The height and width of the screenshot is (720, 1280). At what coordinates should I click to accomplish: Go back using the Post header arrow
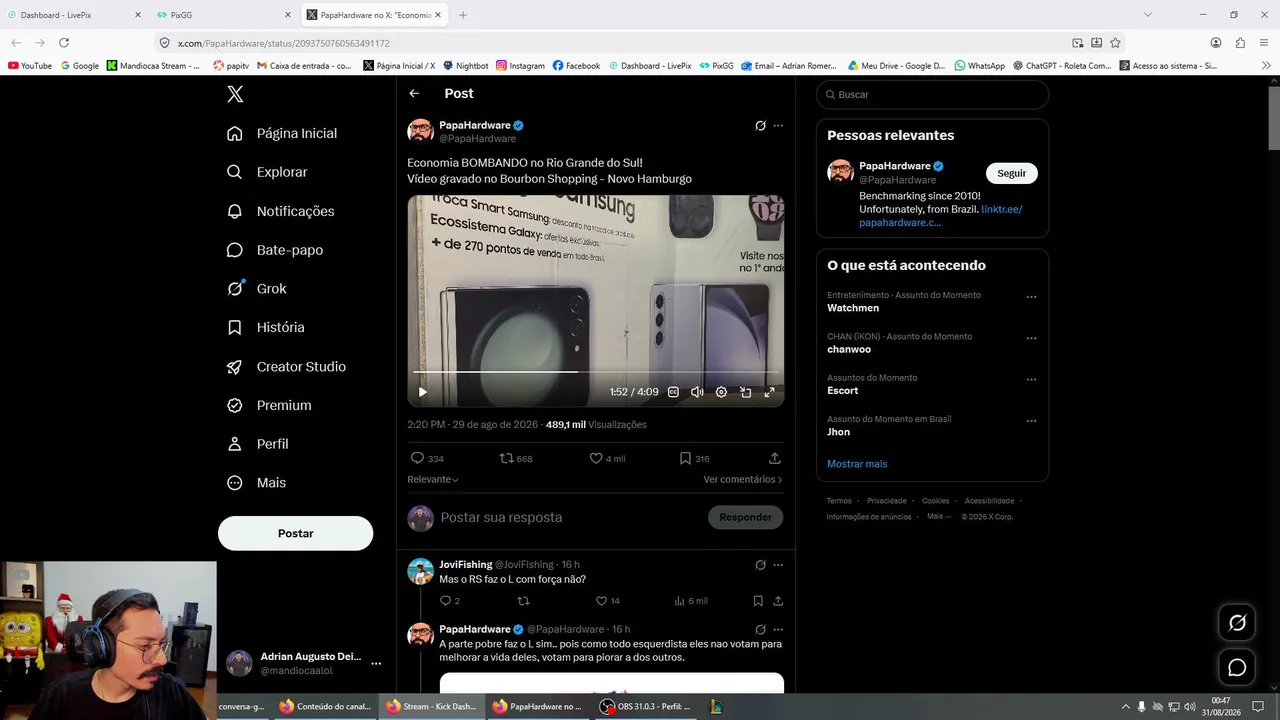414,93
